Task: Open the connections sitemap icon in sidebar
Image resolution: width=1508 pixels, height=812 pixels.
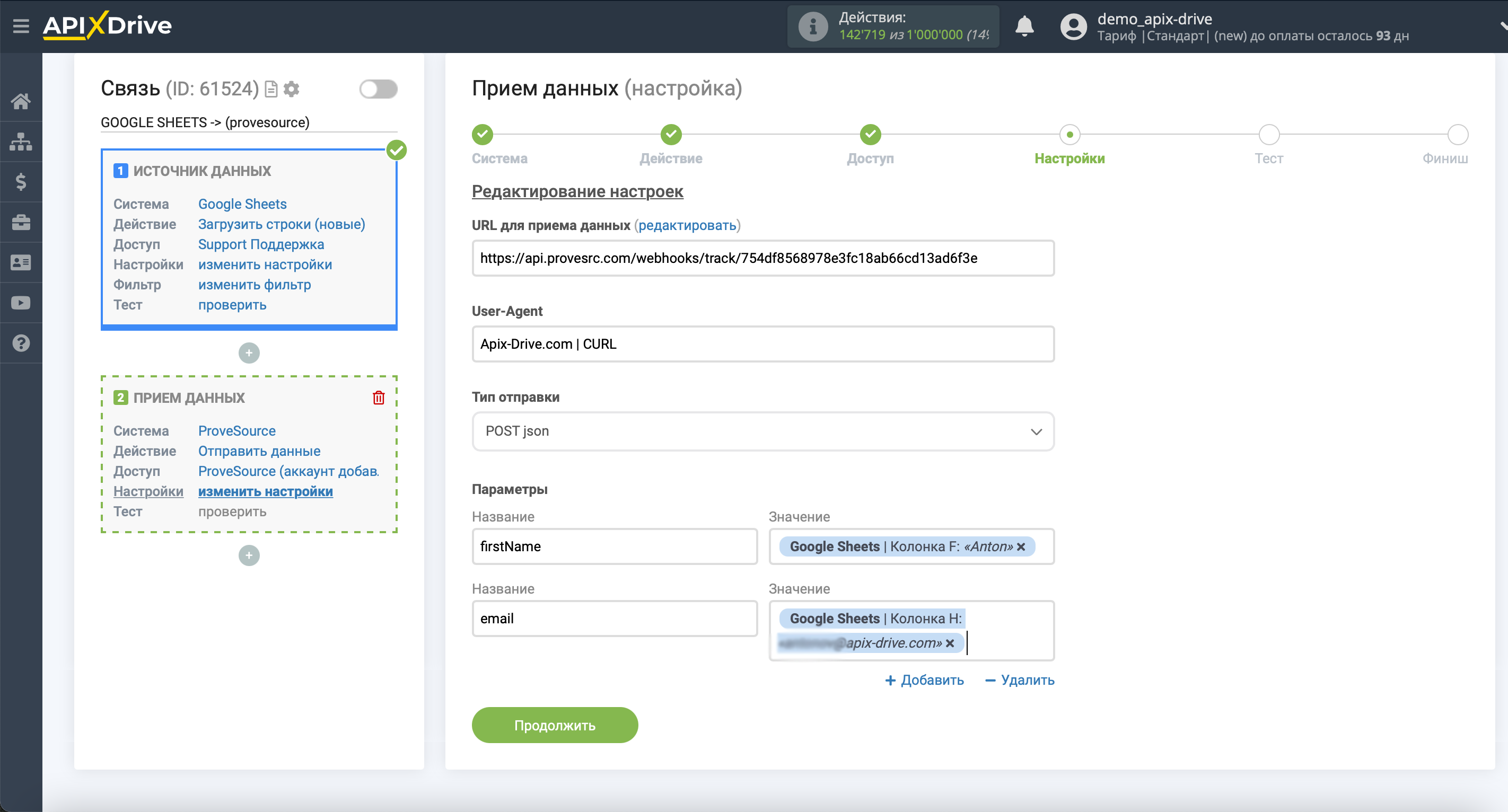Action: click(21, 142)
